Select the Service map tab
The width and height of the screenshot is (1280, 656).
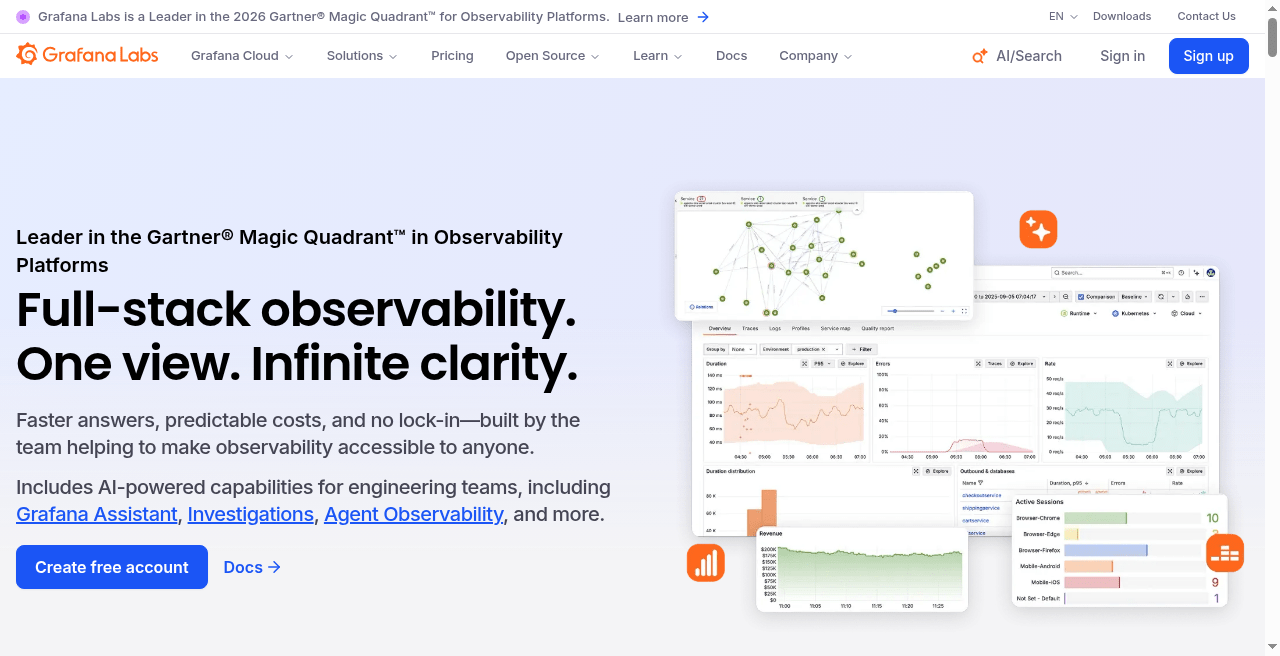pos(835,328)
